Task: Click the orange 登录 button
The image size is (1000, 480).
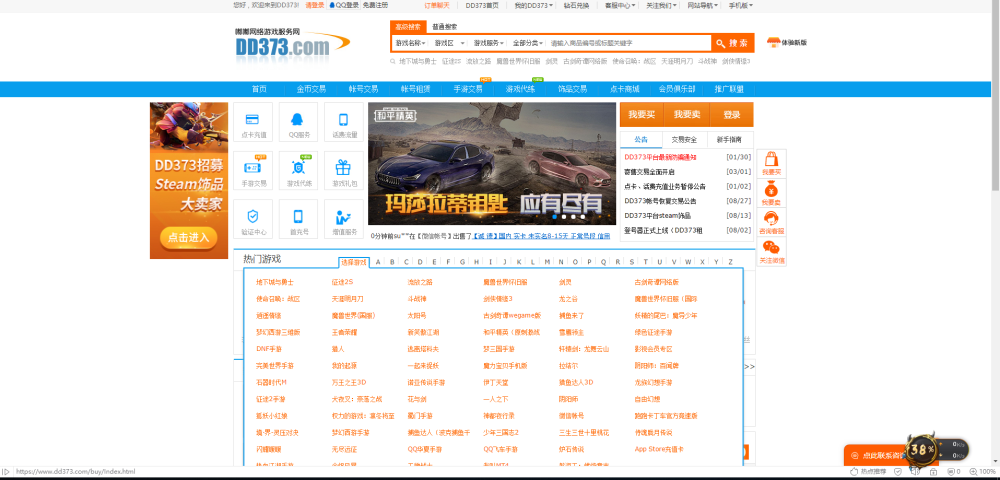Action: tap(732, 115)
